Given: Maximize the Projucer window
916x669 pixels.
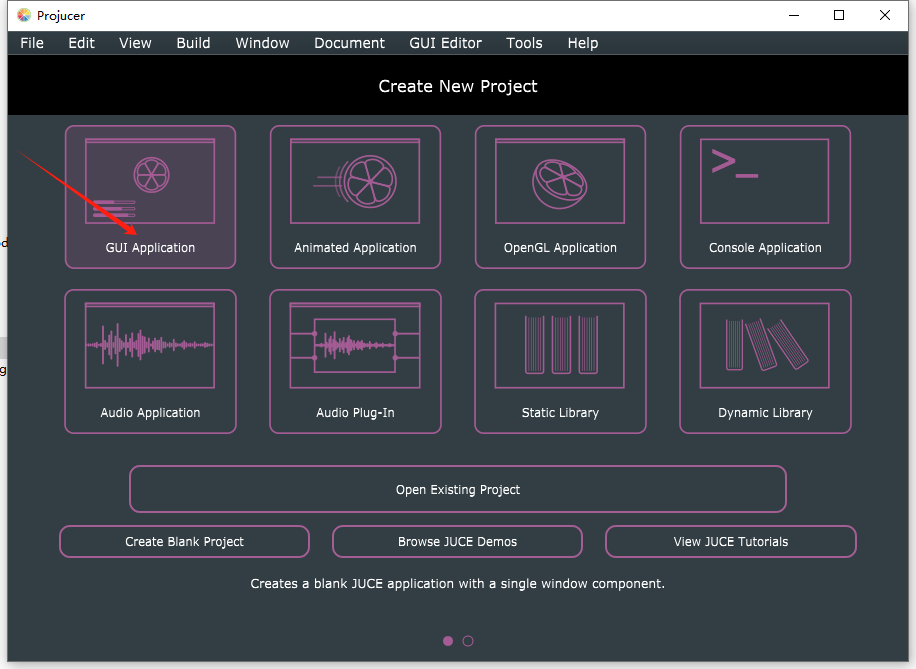Looking at the screenshot, I should 839,15.
